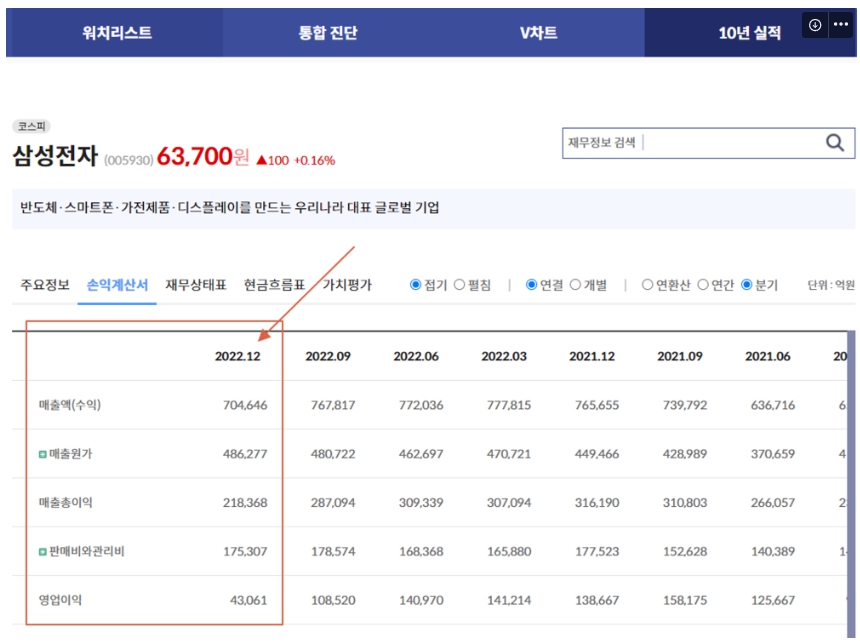
Task: Click the 2021.06 column header
Action: click(x=768, y=357)
